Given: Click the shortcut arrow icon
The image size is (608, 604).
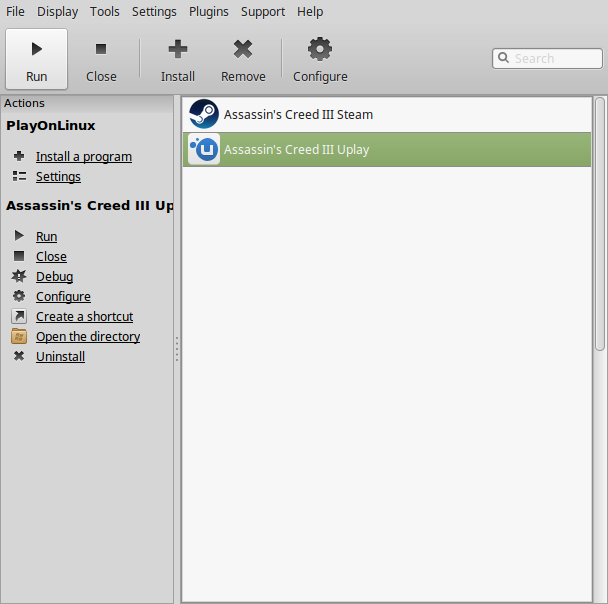Looking at the screenshot, I should 19,316.
